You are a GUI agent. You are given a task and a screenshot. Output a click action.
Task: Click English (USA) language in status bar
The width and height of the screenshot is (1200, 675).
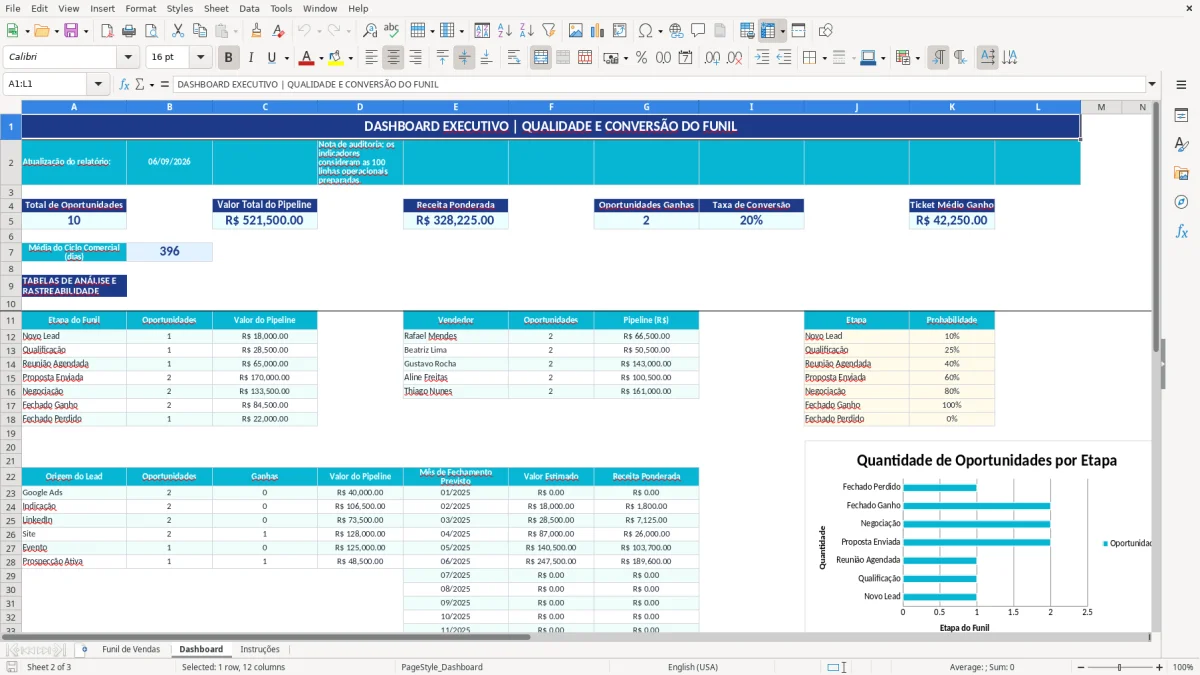[693, 667]
